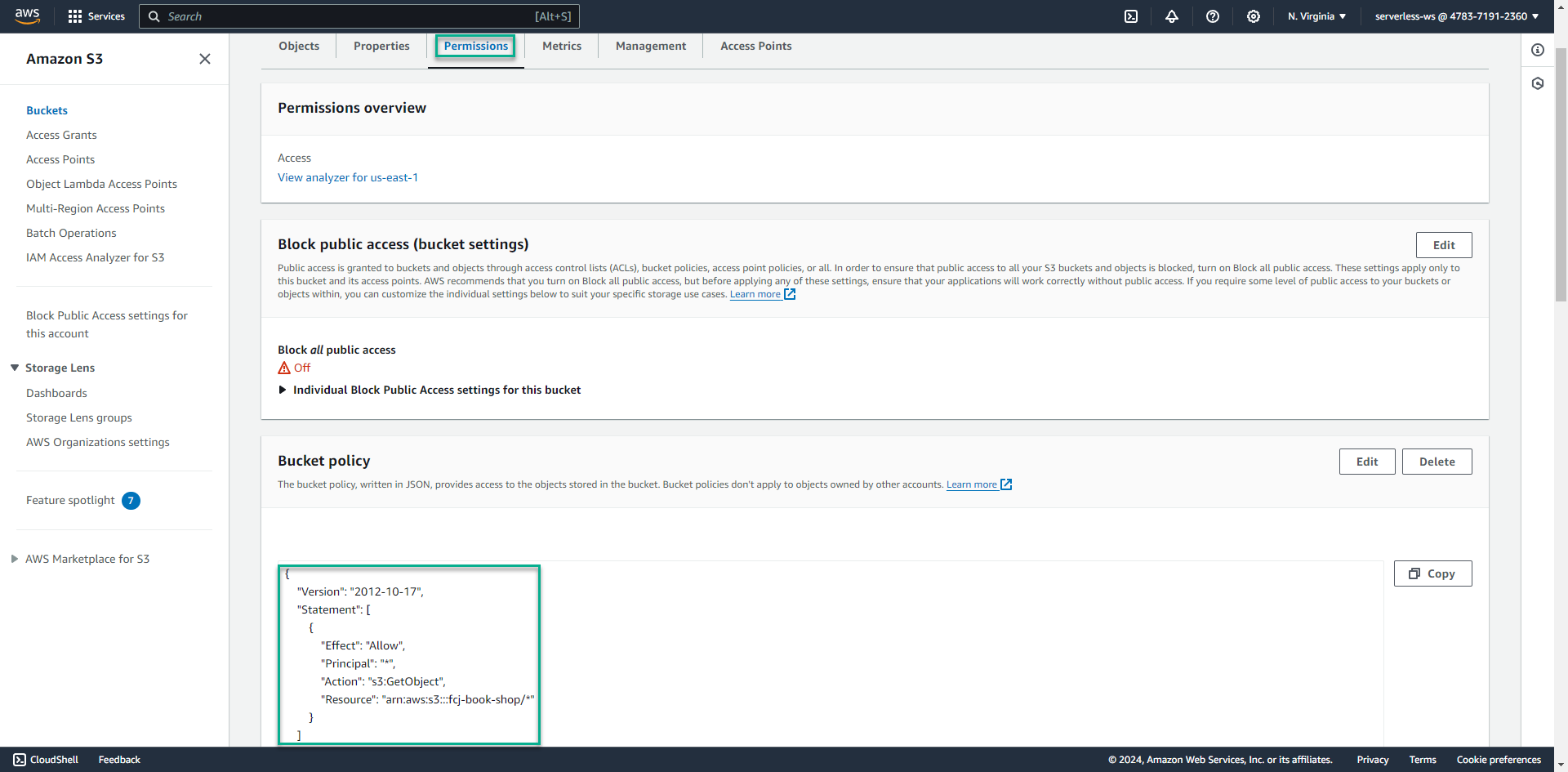1568x772 pixels.
Task: Open the N. Virginia region dropdown
Action: click(1316, 16)
